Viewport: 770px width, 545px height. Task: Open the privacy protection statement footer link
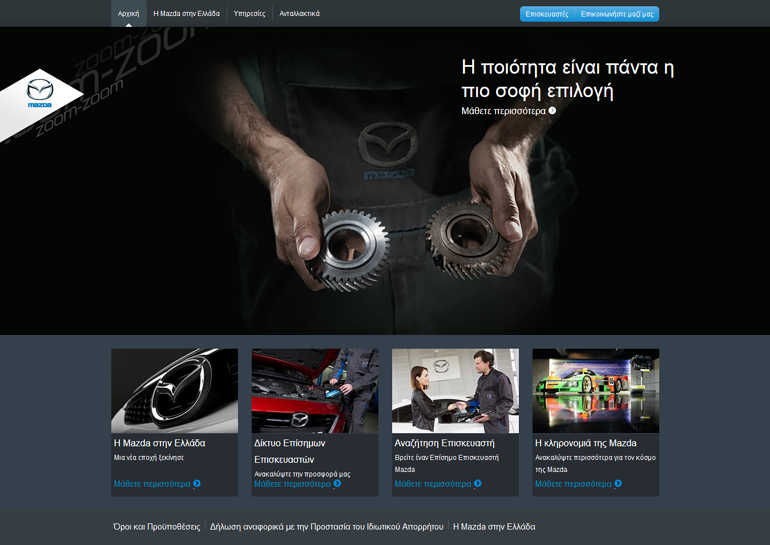(x=326, y=527)
